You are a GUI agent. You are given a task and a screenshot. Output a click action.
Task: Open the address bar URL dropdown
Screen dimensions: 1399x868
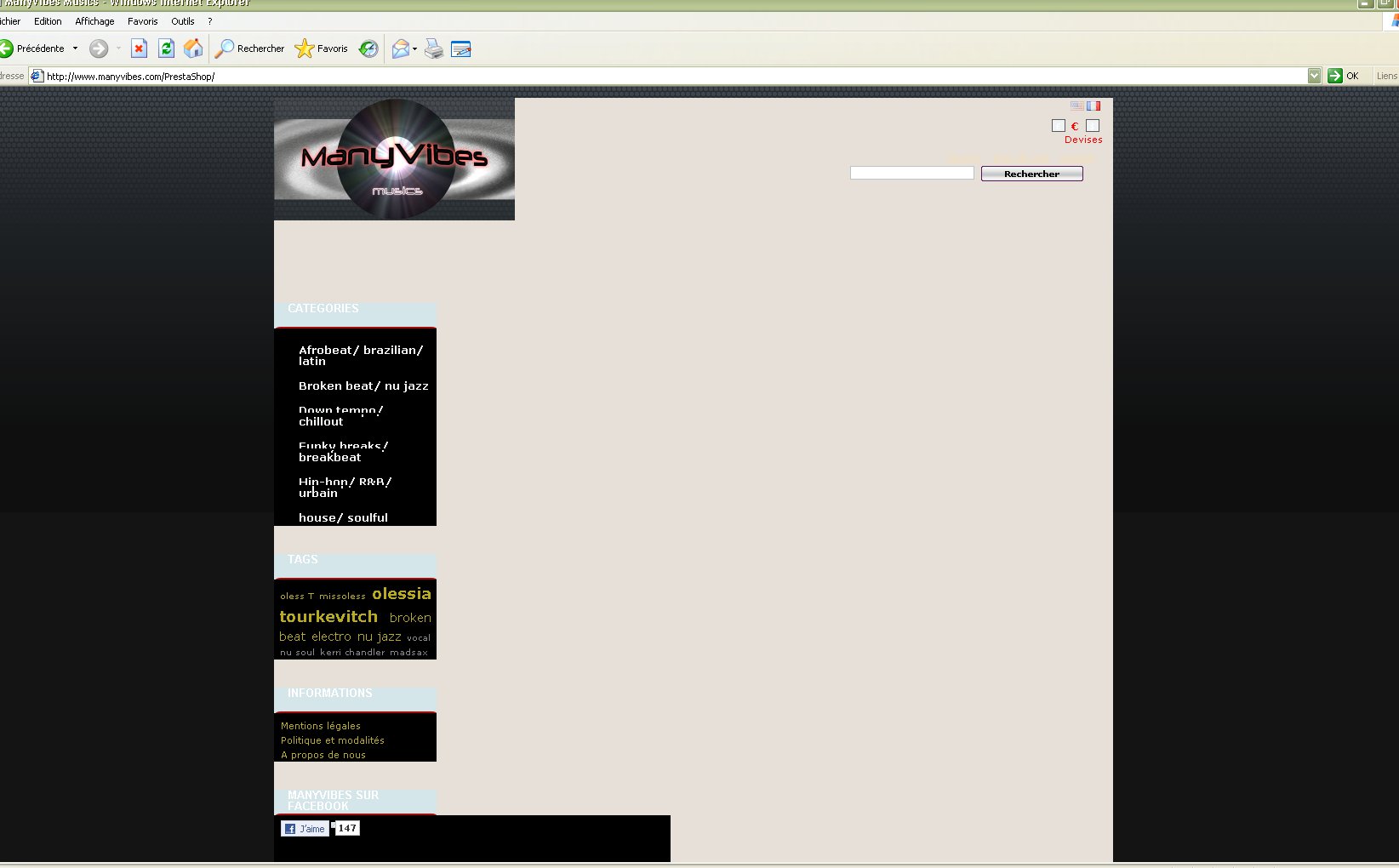click(x=1314, y=76)
